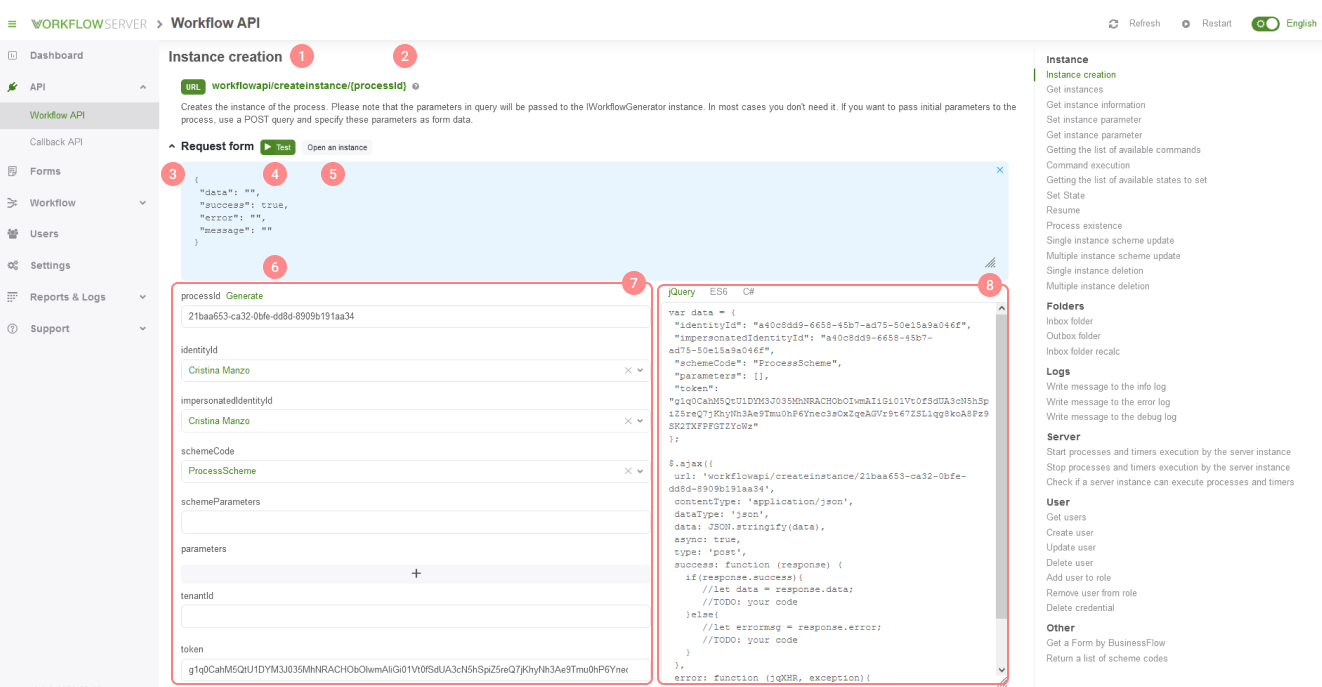Image resolution: width=1322 pixels, height=687 pixels.
Task: Click the Refresh icon in header
Action: pyautogui.click(x=1113, y=23)
